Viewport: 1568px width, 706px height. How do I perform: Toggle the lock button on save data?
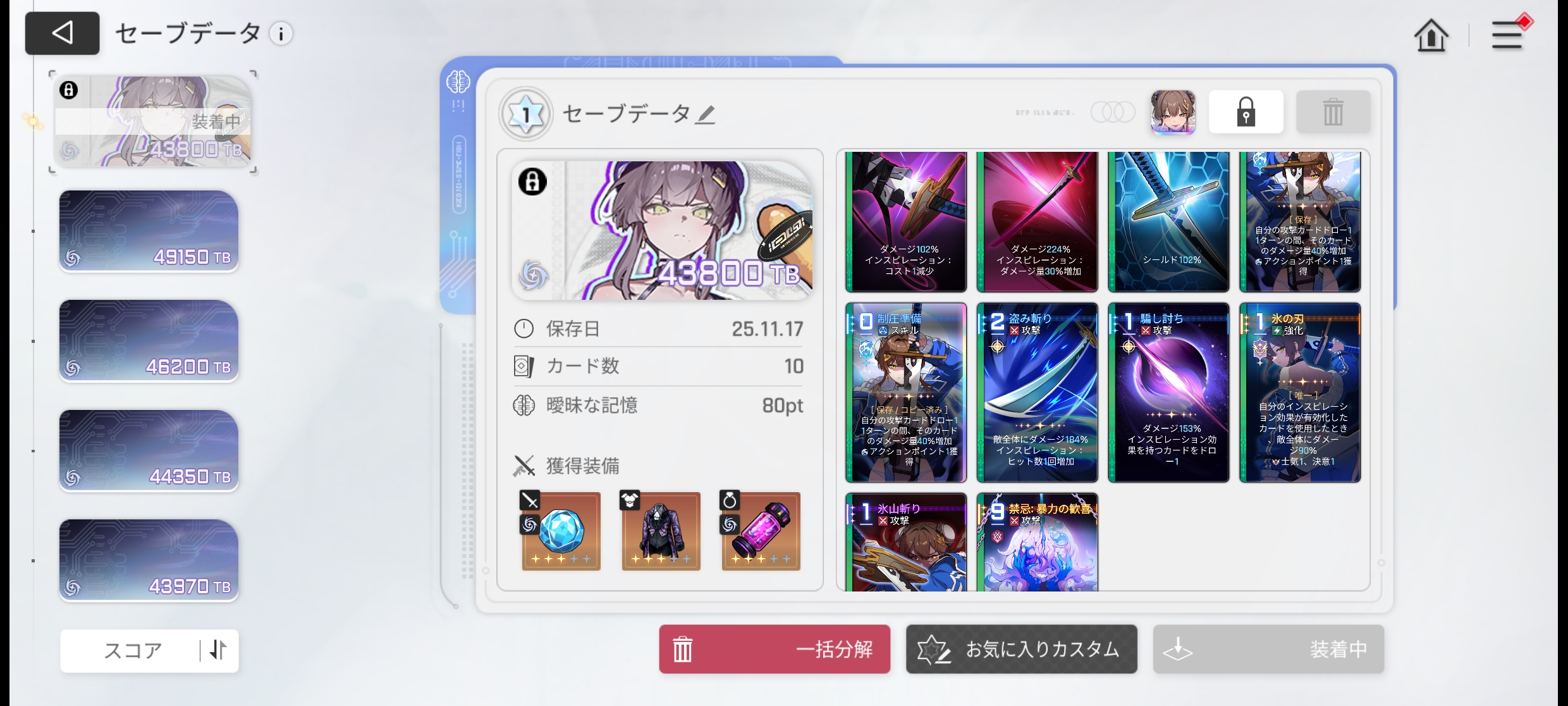[x=1246, y=112]
